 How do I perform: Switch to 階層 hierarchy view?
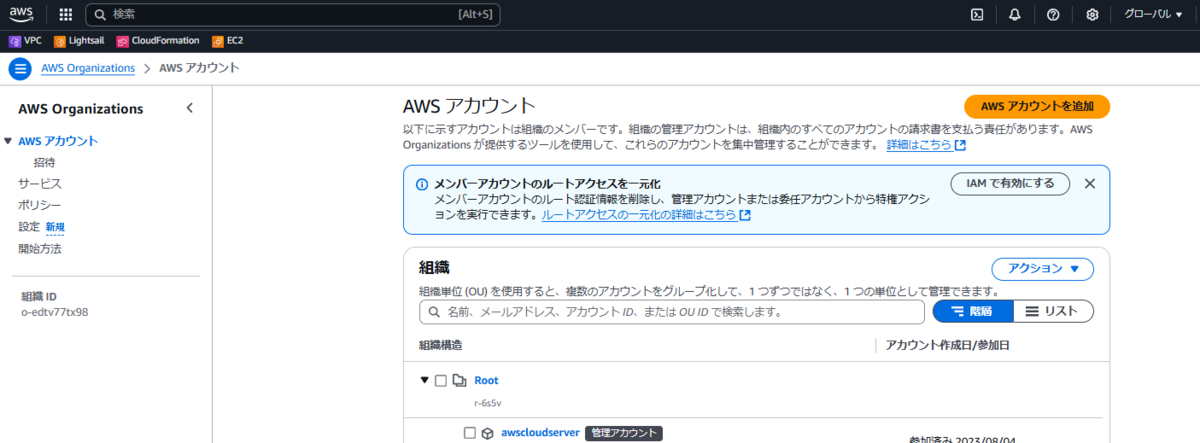pos(973,311)
